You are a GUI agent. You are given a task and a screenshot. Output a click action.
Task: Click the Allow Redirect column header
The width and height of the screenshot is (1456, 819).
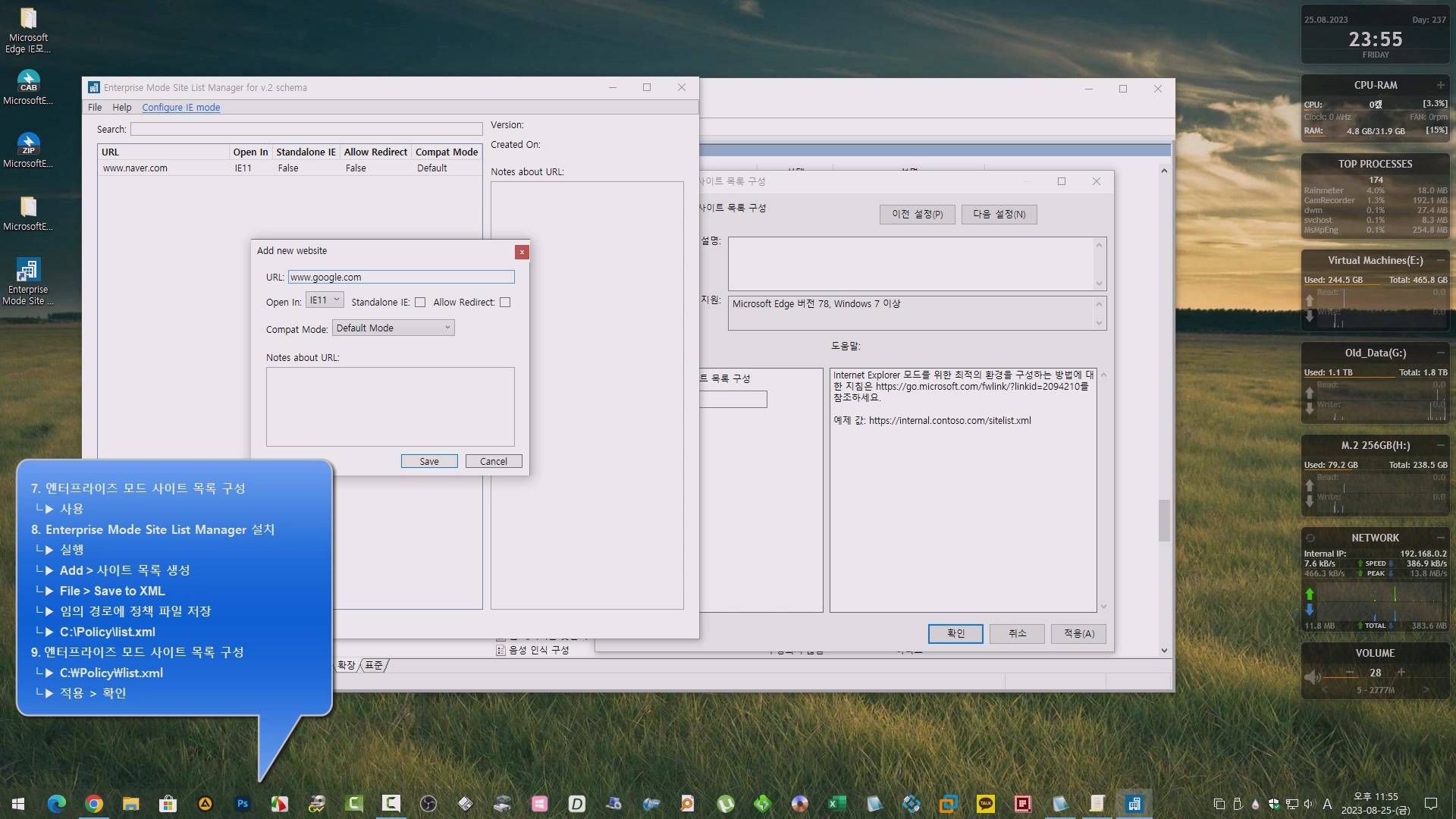(375, 152)
